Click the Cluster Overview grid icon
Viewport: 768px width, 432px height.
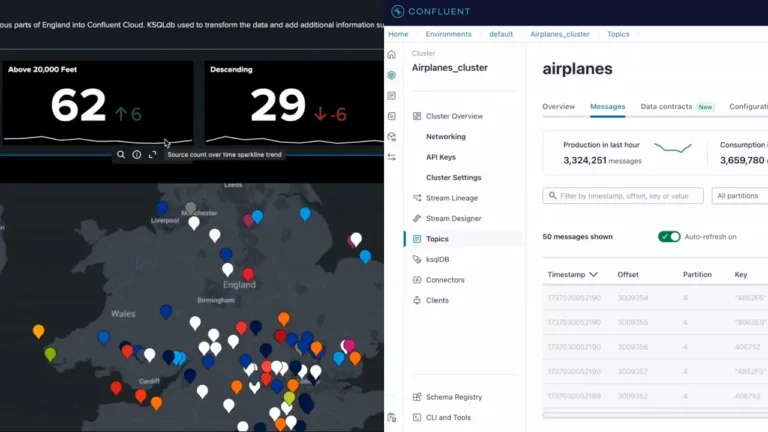417,116
